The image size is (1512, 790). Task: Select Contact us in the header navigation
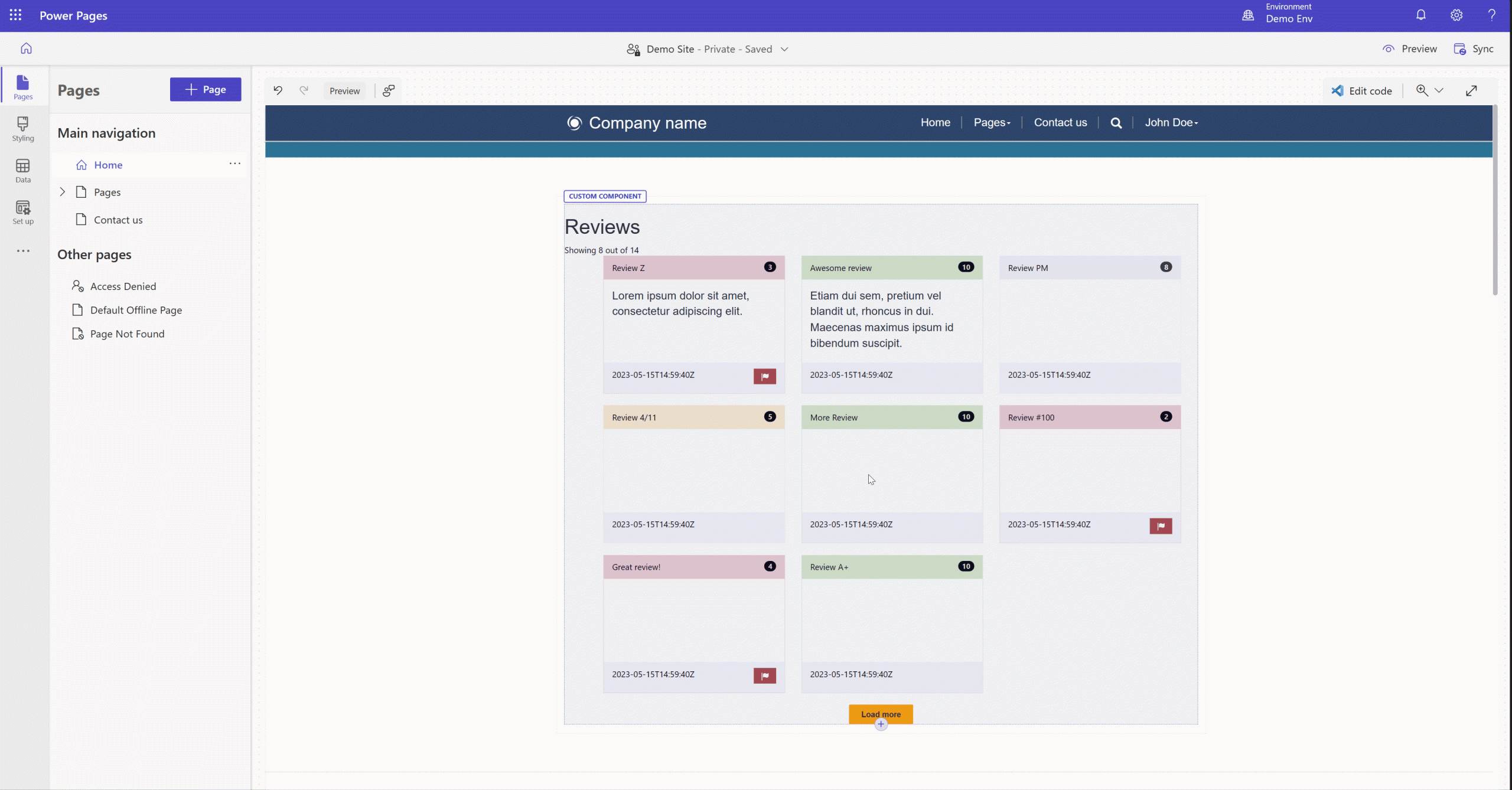pos(1060,122)
